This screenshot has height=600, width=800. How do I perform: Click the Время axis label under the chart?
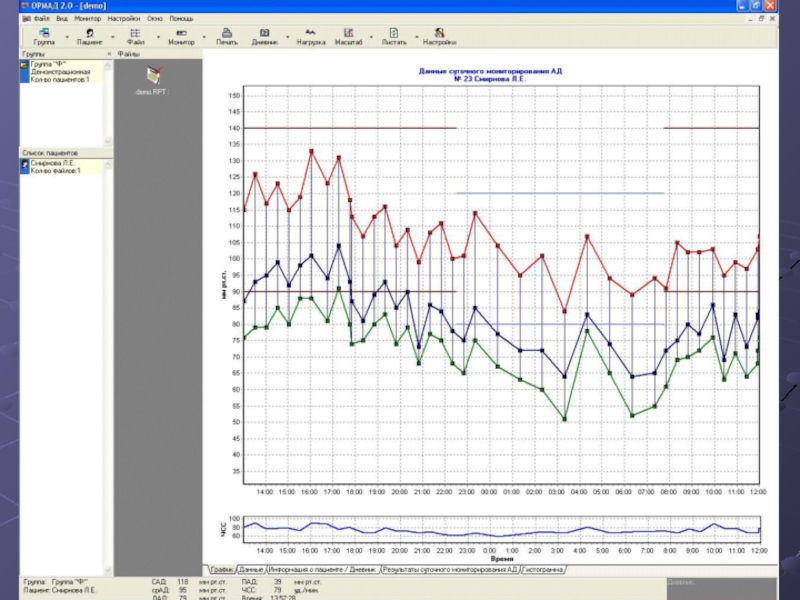tap(502, 559)
